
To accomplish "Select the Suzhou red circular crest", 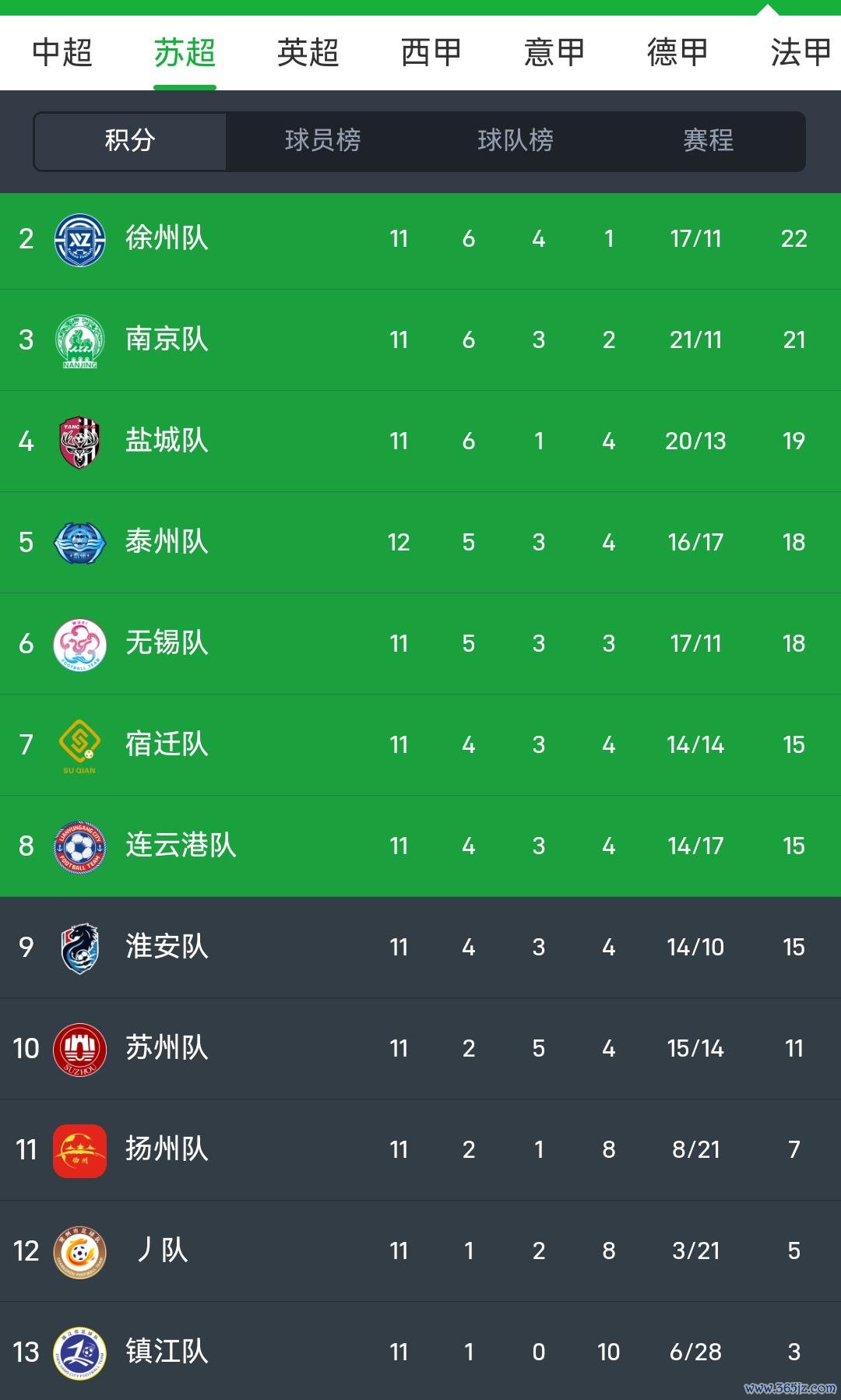I will pyautogui.click(x=79, y=1049).
